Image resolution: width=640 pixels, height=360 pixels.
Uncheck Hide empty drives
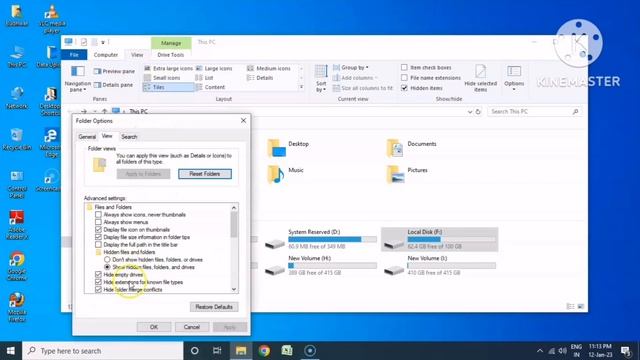click(x=98, y=275)
